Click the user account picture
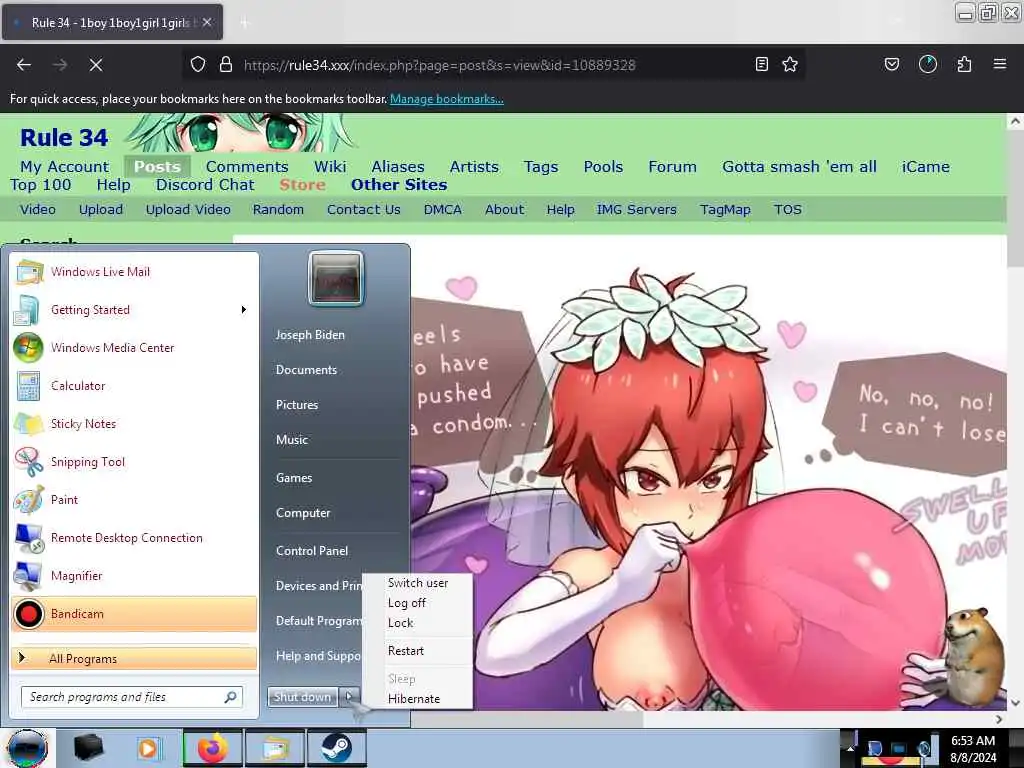Screen dimensions: 1024x768 [x=336, y=278]
